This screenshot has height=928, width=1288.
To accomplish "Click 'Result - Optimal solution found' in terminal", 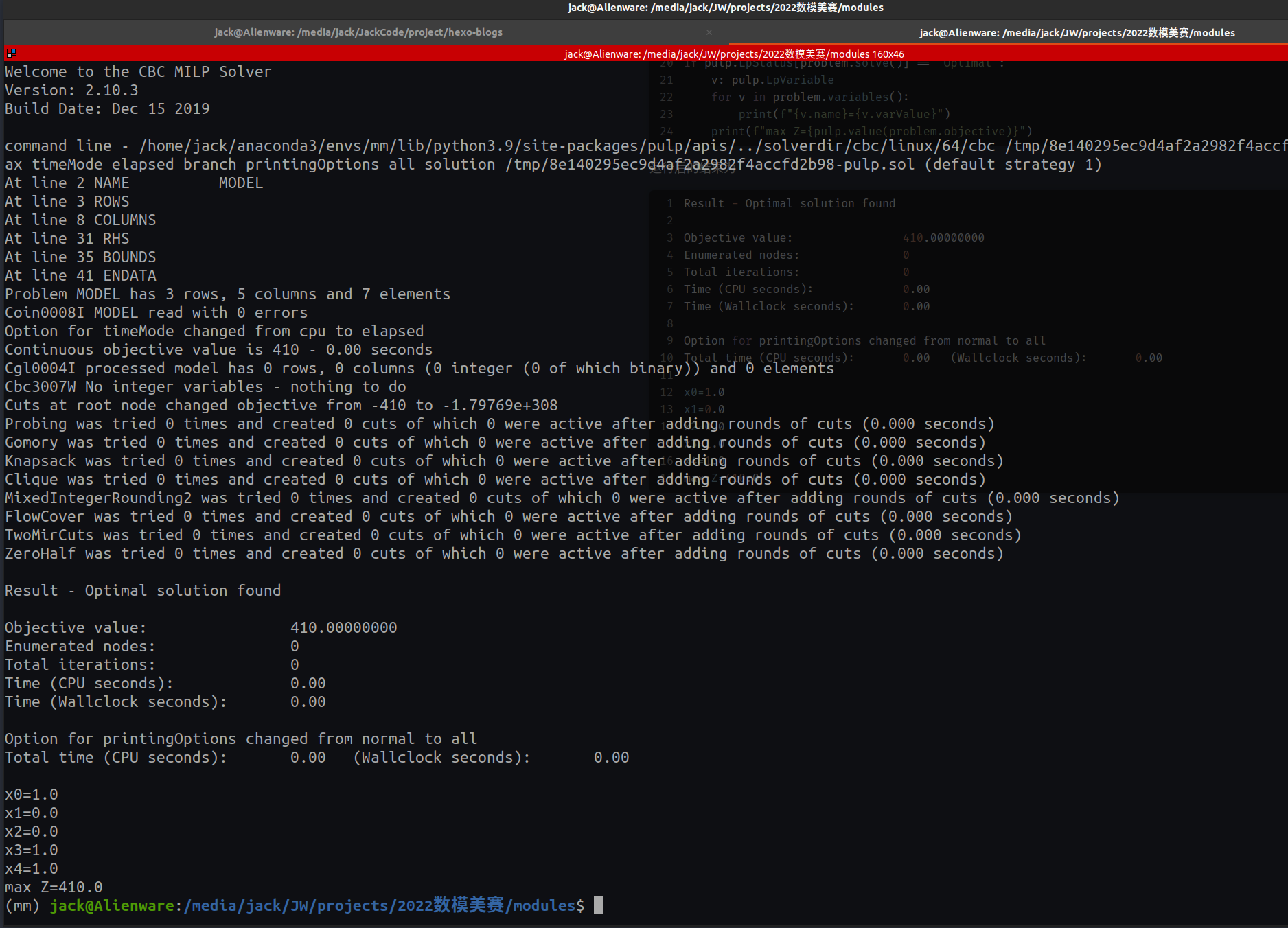I will (143, 591).
